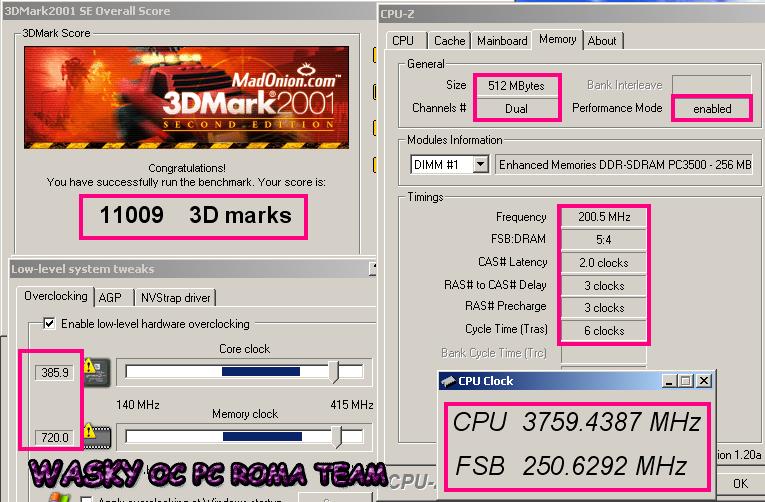Open the NVStrap driver tab
The height and width of the screenshot is (502, 765).
point(176,298)
